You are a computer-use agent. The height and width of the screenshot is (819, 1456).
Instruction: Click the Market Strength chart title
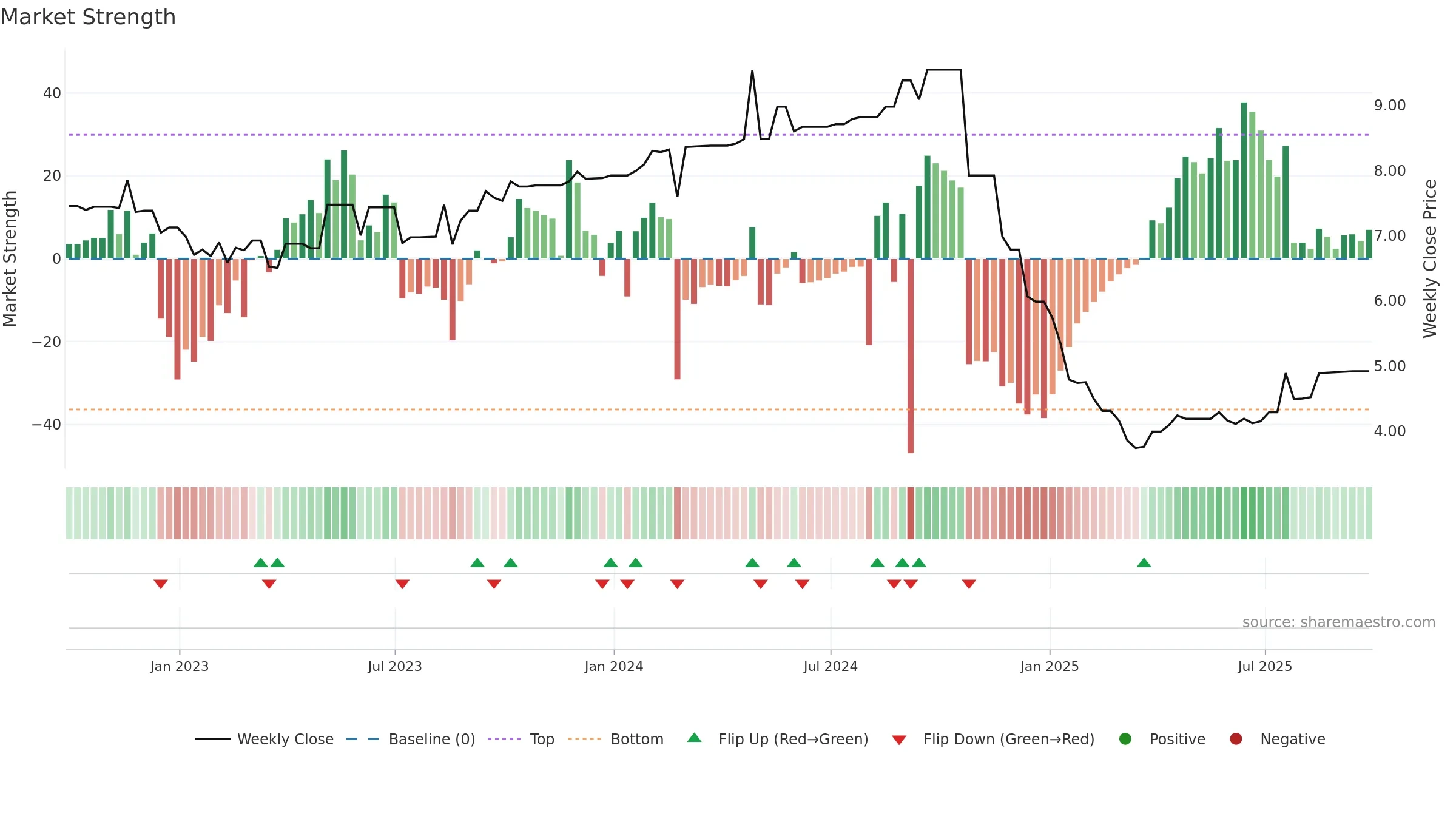click(88, 17)
